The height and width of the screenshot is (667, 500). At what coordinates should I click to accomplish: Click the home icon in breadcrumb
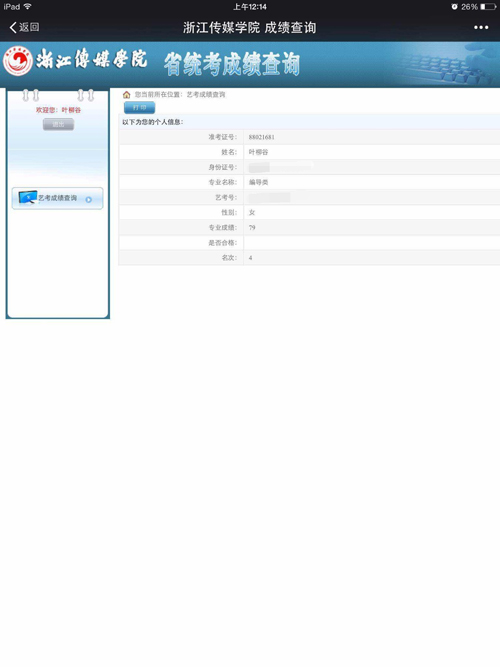point(126,94)
